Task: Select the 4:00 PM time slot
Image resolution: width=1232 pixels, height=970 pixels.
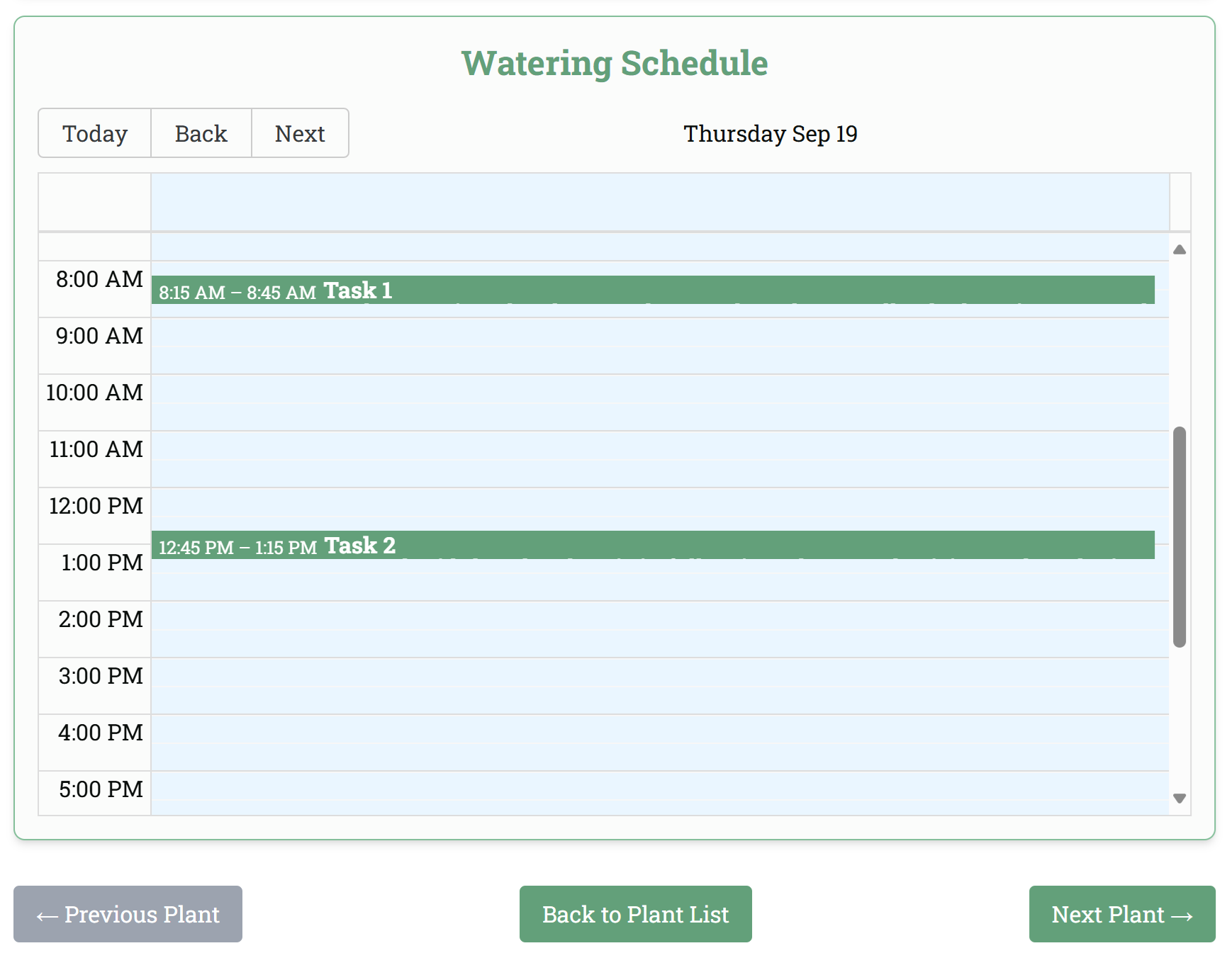Action: pyautogui.click(x=659, y=729)
